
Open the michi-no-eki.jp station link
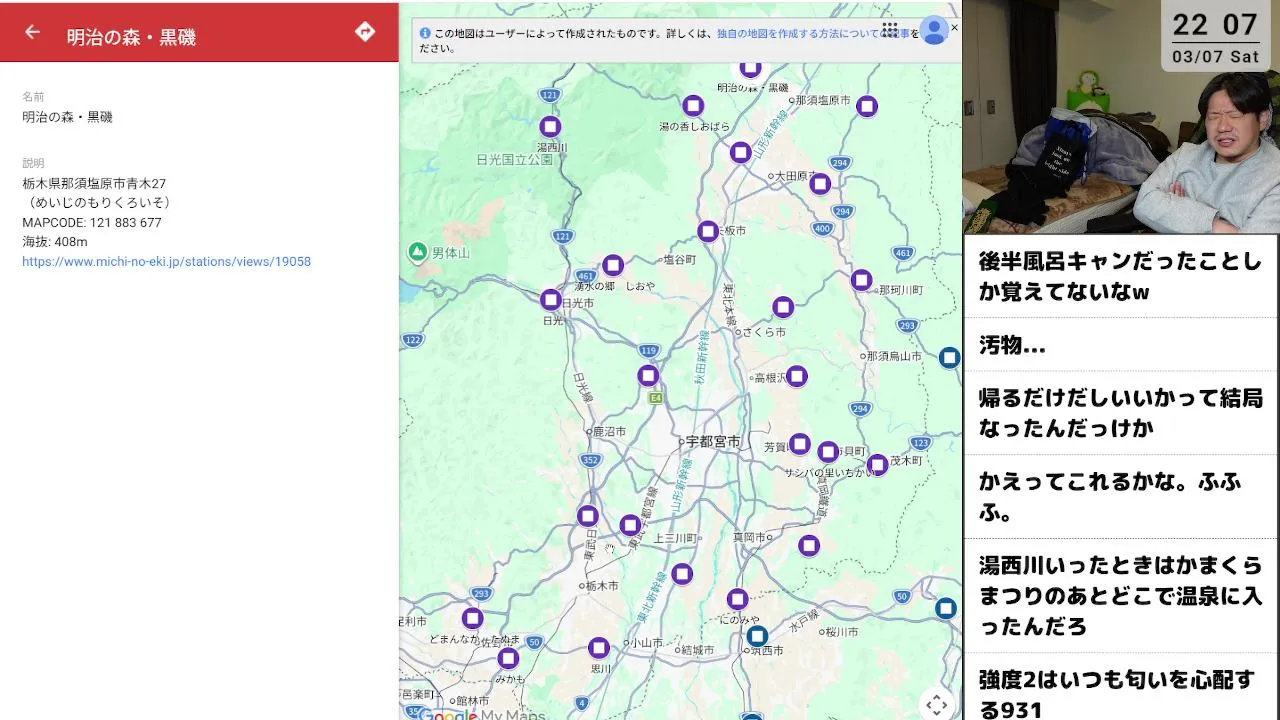coord(166,262)
